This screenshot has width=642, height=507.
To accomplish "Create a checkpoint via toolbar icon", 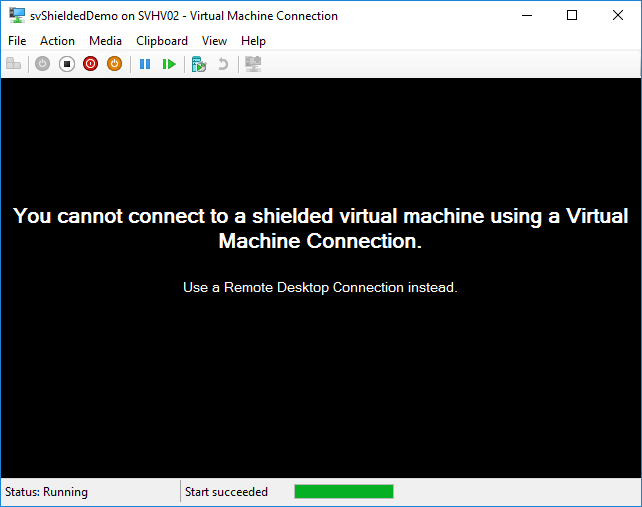I will click(x=199, y=64).
